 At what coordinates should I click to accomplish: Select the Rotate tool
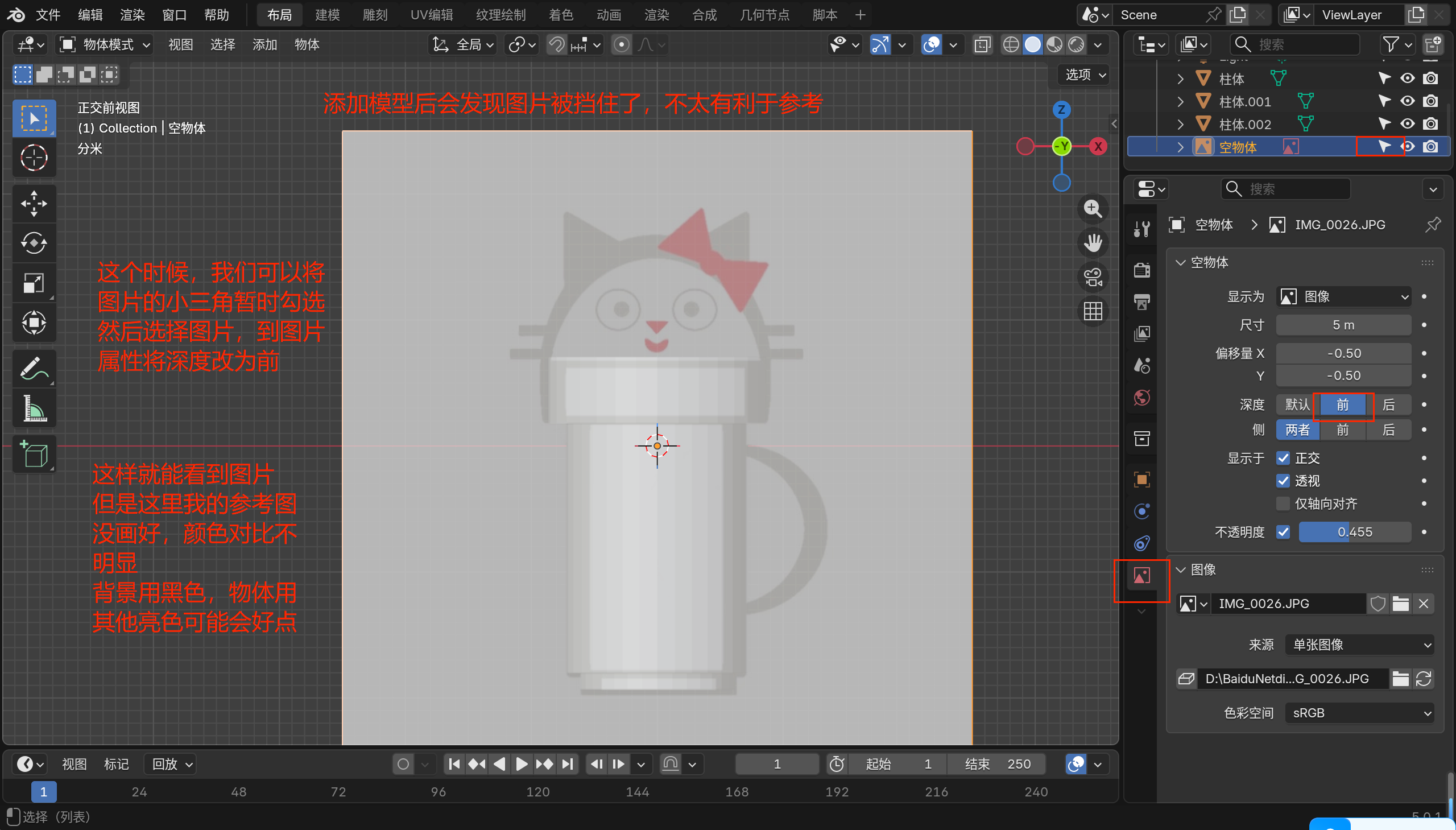click(34, 243)
